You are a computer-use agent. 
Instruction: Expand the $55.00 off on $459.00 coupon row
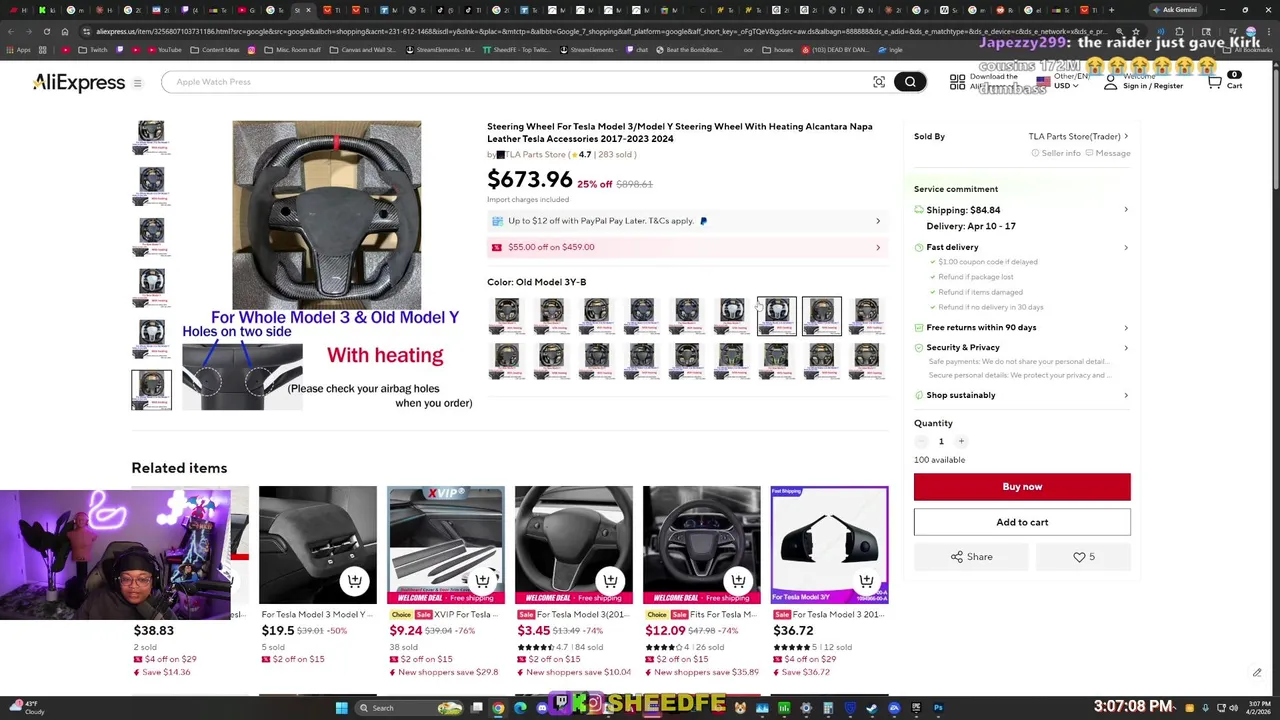click(x=687, y=247)
